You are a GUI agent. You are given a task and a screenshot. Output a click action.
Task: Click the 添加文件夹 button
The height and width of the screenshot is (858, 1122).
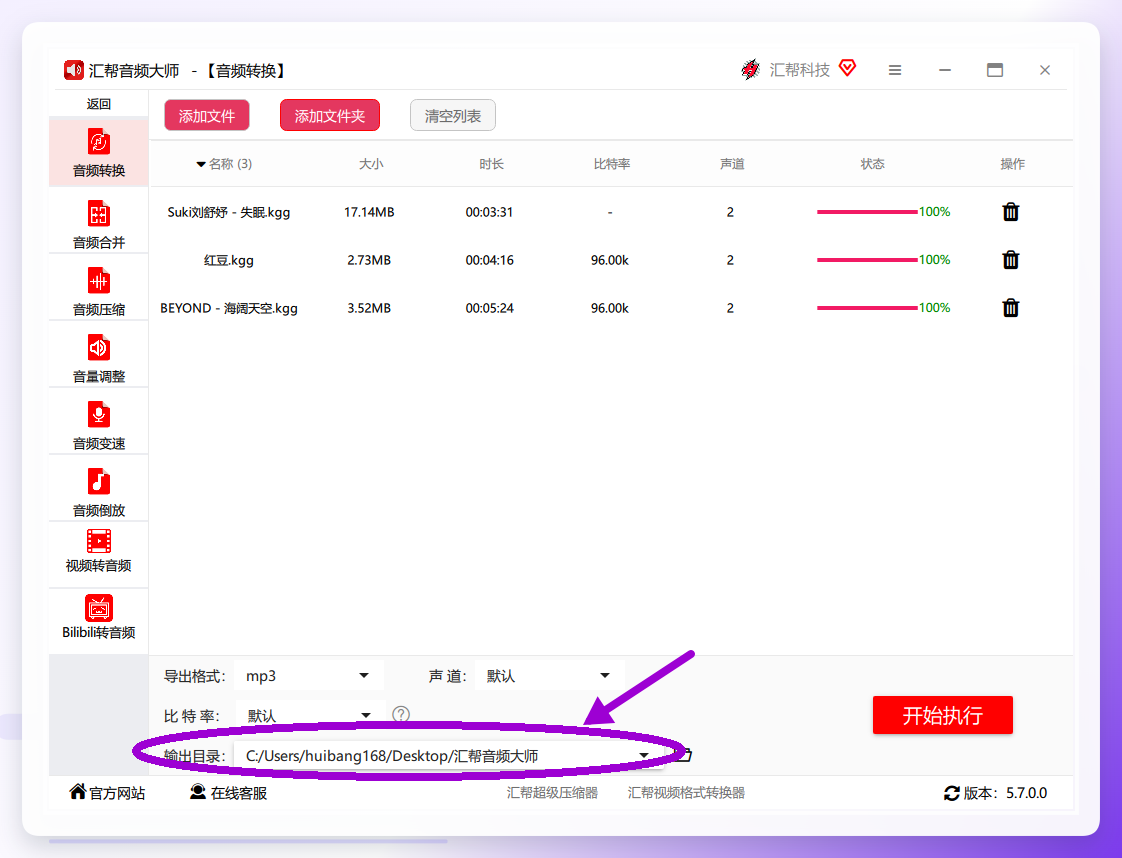[330, 115]
